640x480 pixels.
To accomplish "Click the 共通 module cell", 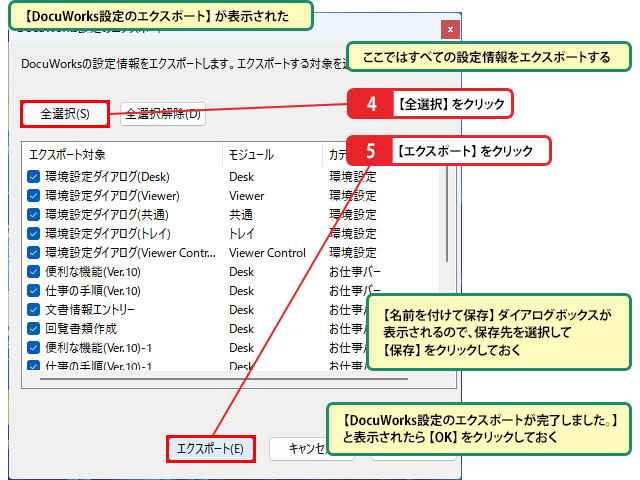I will pos(241,215).
